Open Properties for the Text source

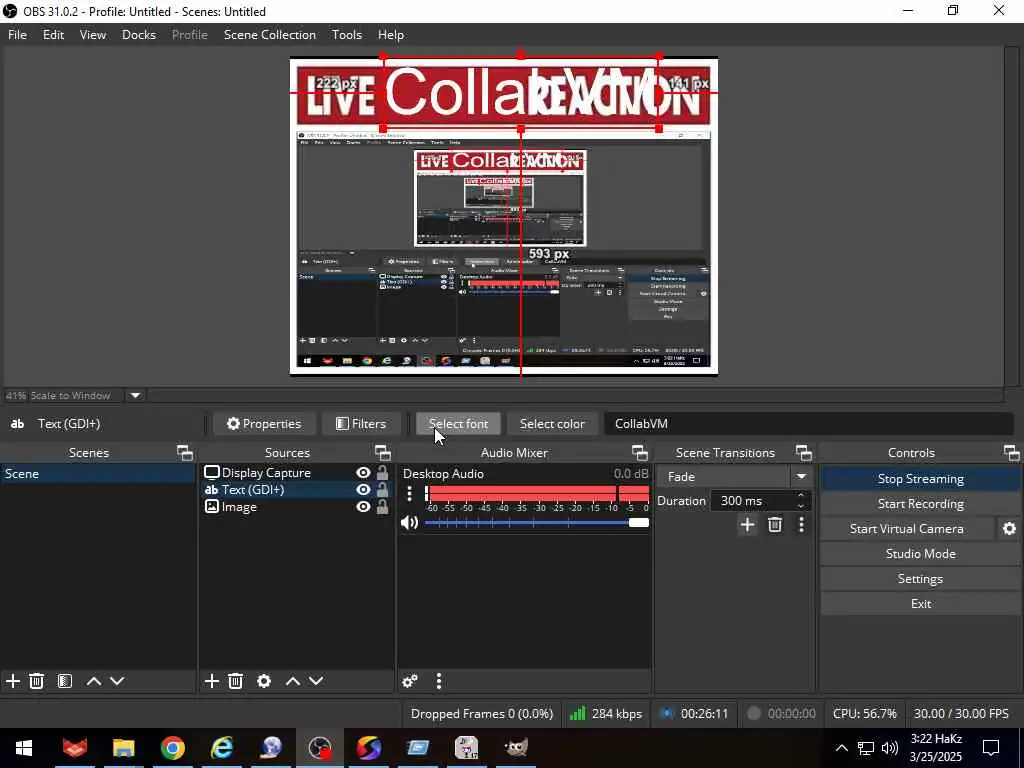pos(264,424)
